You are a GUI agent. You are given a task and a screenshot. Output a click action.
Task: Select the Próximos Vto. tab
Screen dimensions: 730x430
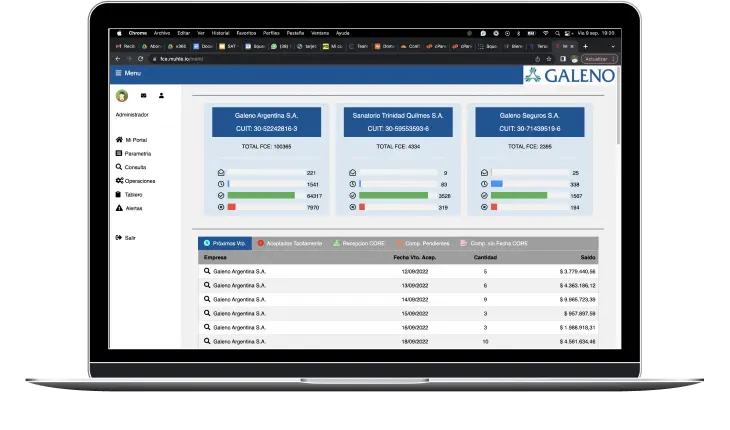[225, 243]
